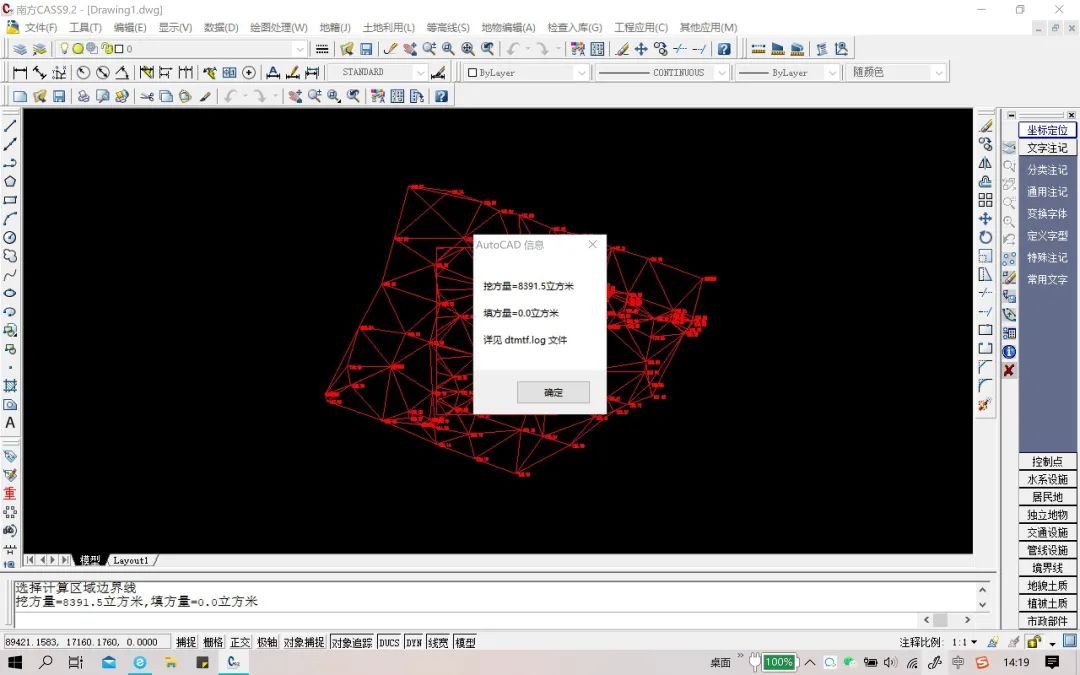This screenshot has width=1080, height=675.
Task: Toggle 栅格 grid display
Action: click(214, 643)
